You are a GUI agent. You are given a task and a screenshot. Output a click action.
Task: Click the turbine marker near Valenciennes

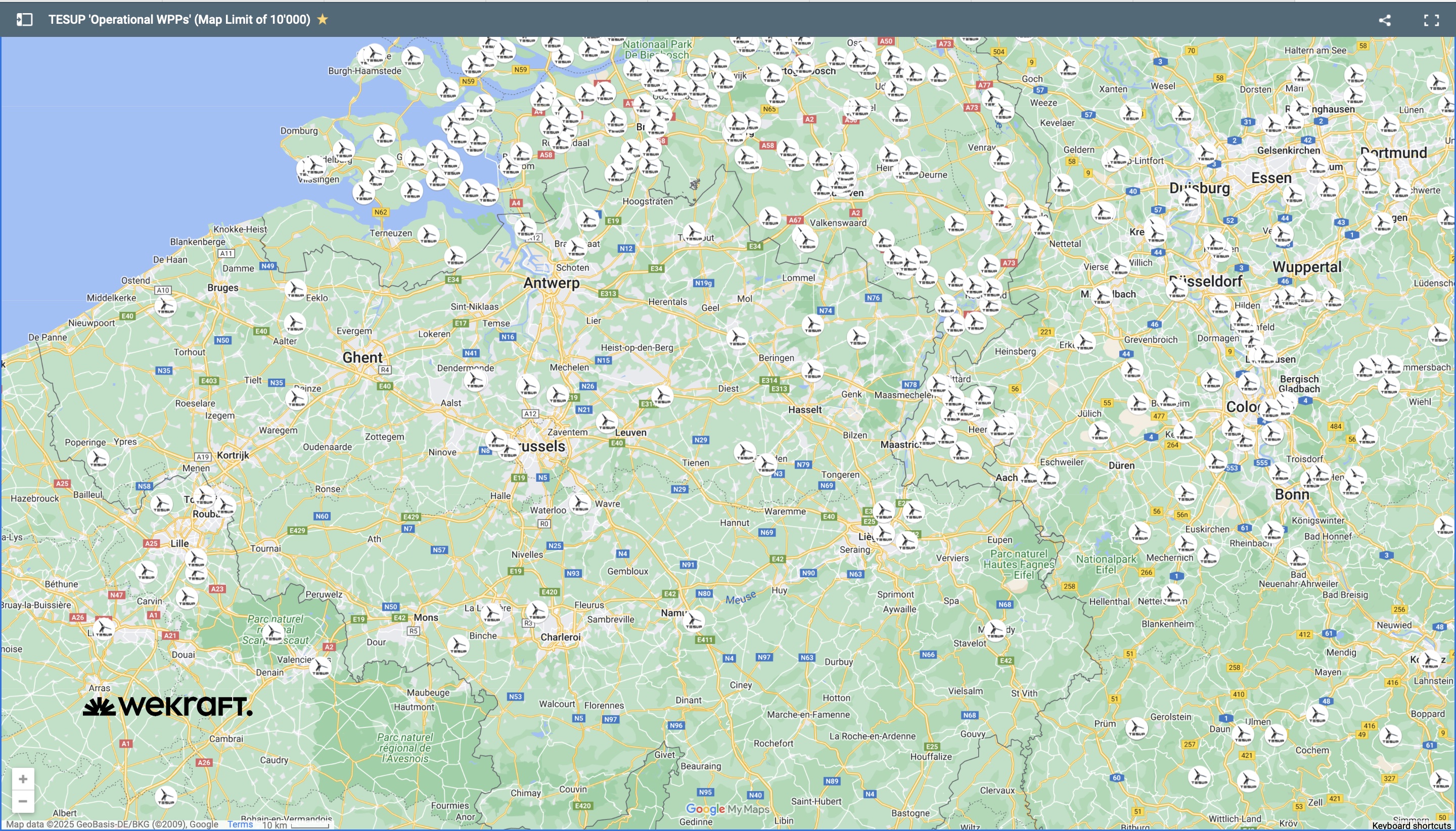(320, 667)
